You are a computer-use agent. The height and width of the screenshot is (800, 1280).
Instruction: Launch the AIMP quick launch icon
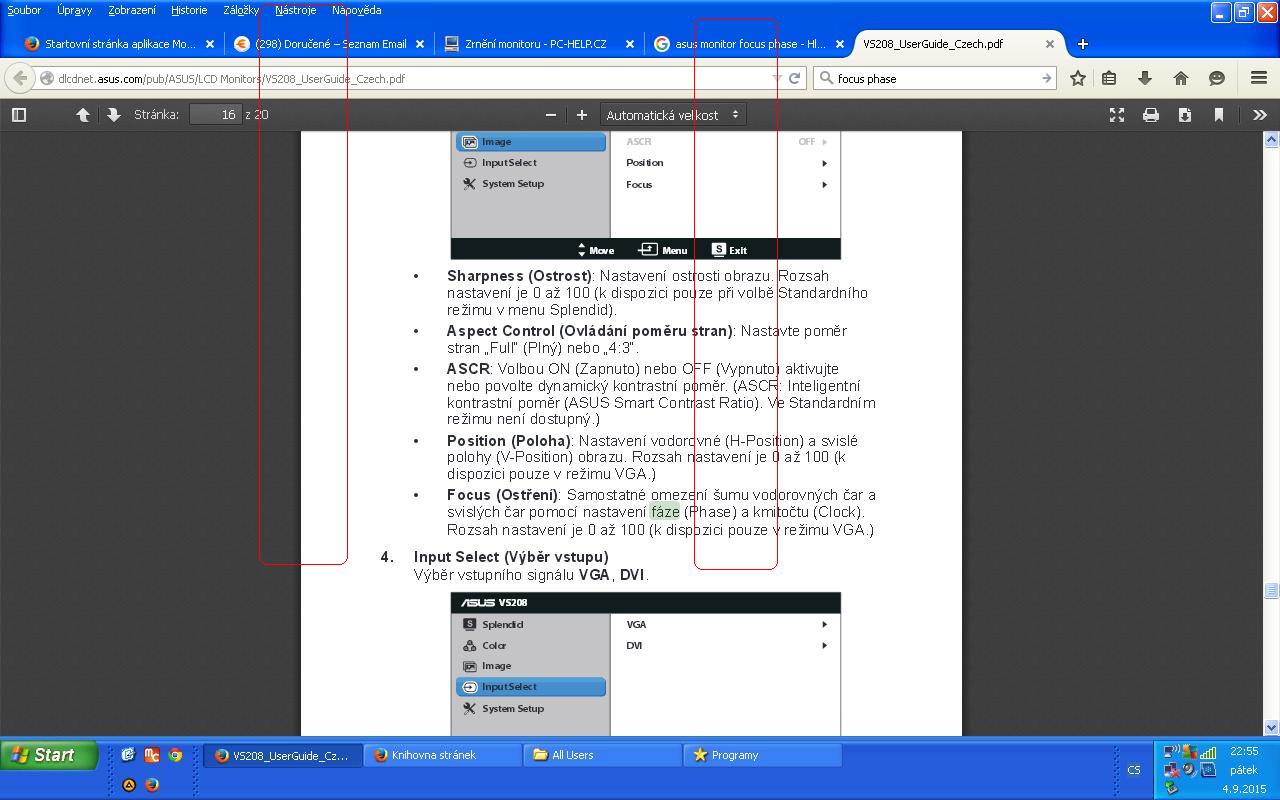(x=128, y=785)
